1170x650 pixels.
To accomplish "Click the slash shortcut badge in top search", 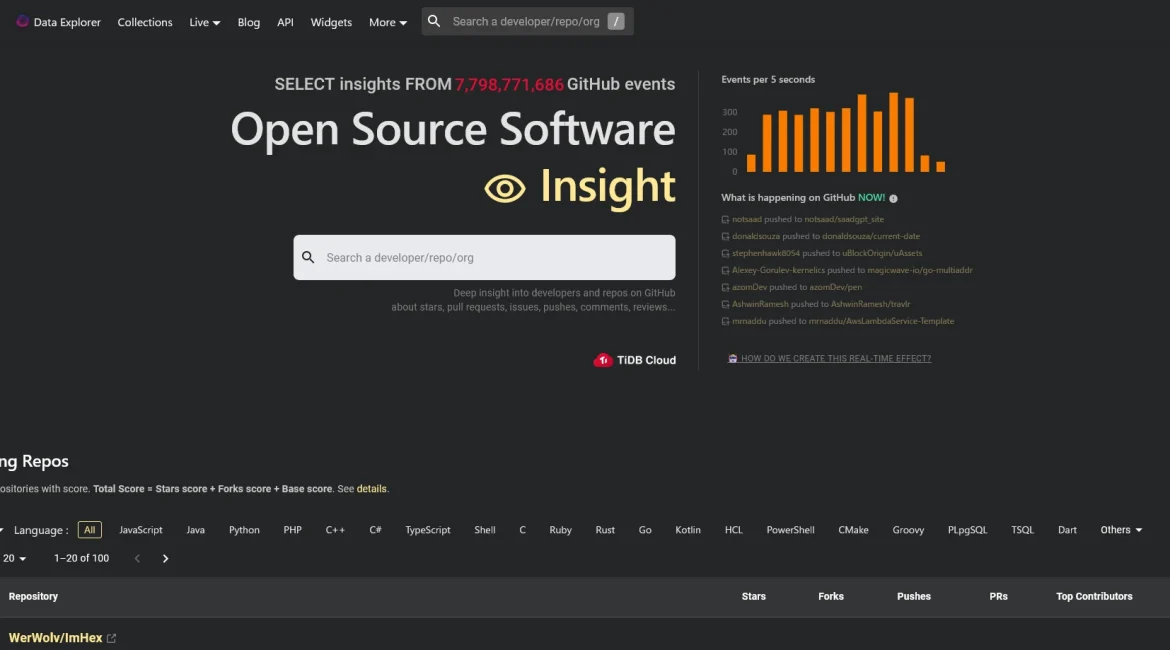I will tap(616, 22).
